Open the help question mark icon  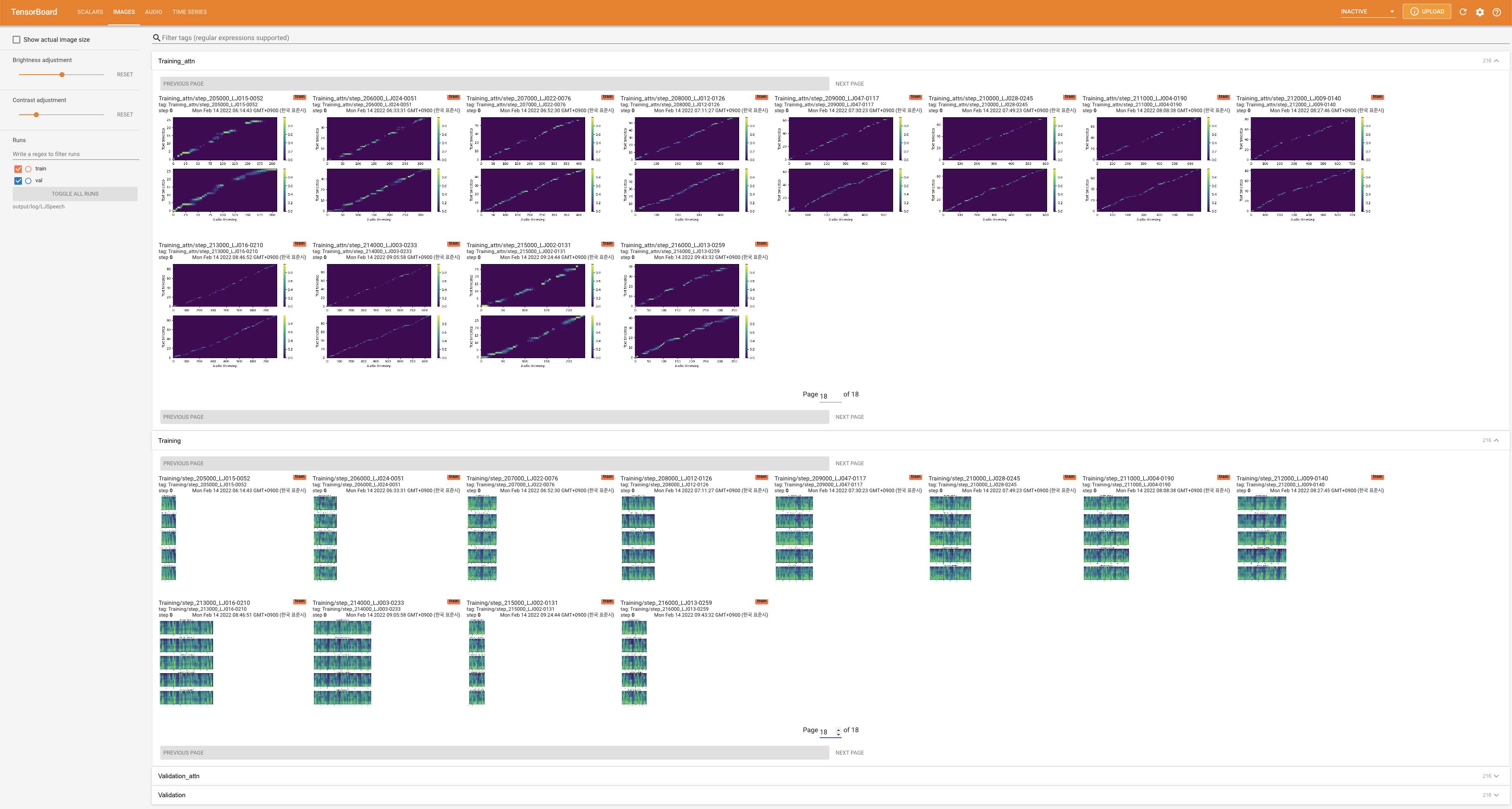click(x=1497, y=12)
